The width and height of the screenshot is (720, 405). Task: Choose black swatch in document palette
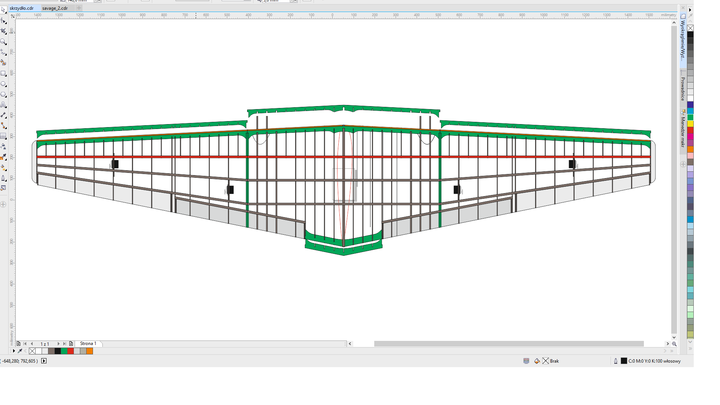57,351
